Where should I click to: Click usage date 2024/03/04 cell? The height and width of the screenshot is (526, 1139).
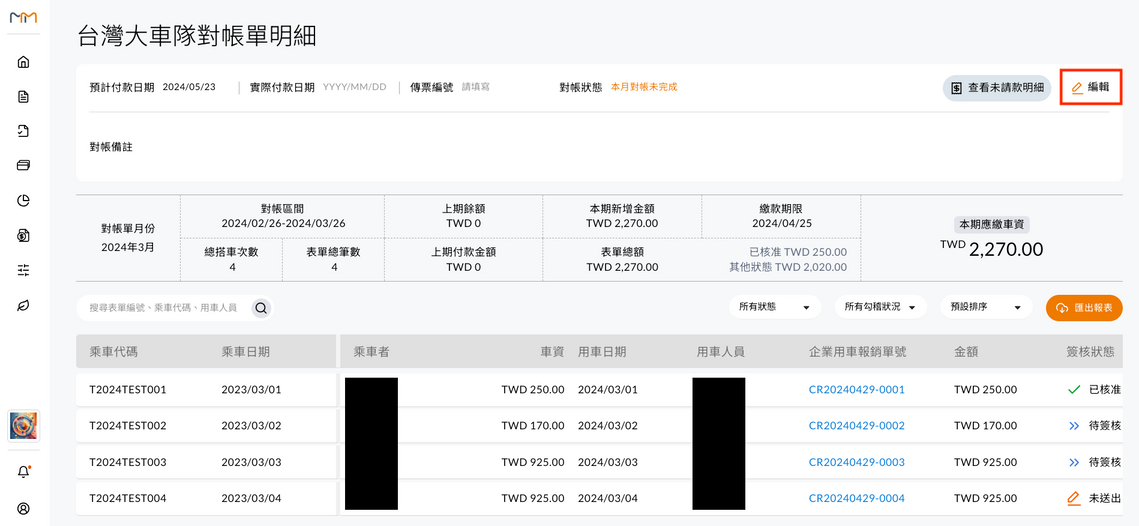[x=607, y=498]
